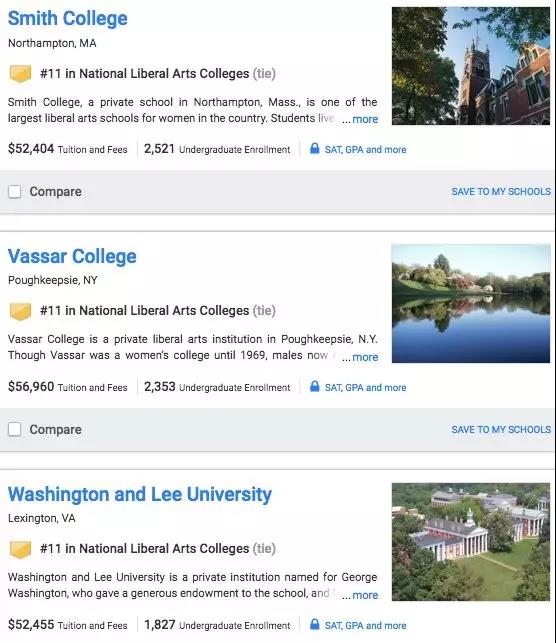The width and height of the screenshot is (556, 643).
Task: Save Vassar College to My Schools
Action: click(x=501, y=429)
